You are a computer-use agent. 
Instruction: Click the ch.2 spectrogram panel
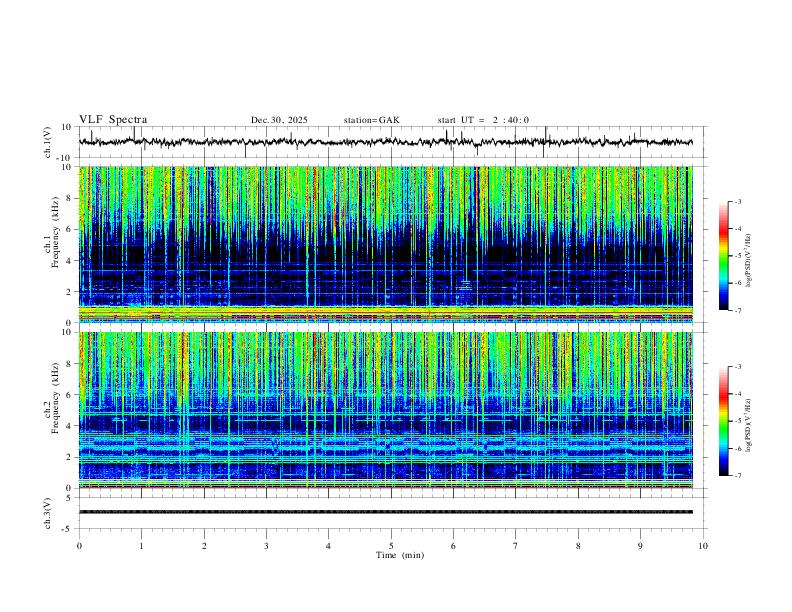click(x=386, y=410)
